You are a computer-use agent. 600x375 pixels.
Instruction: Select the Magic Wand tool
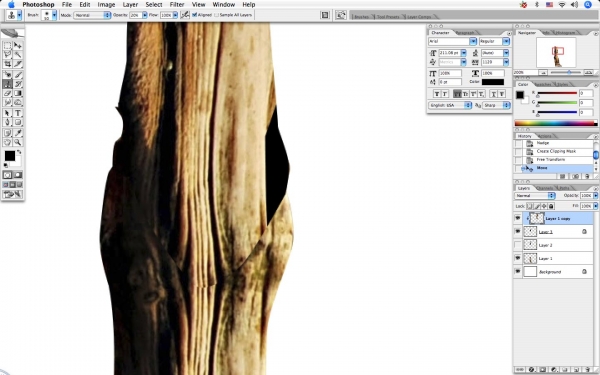pyautogui.click(x=18, y=55)
